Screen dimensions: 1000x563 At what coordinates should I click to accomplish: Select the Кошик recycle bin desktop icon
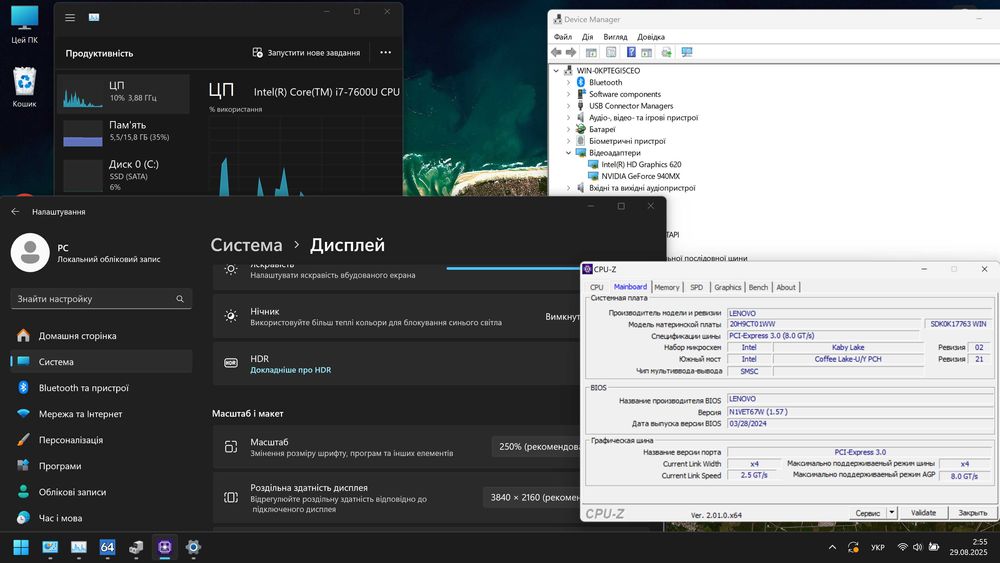coord(24,87)
